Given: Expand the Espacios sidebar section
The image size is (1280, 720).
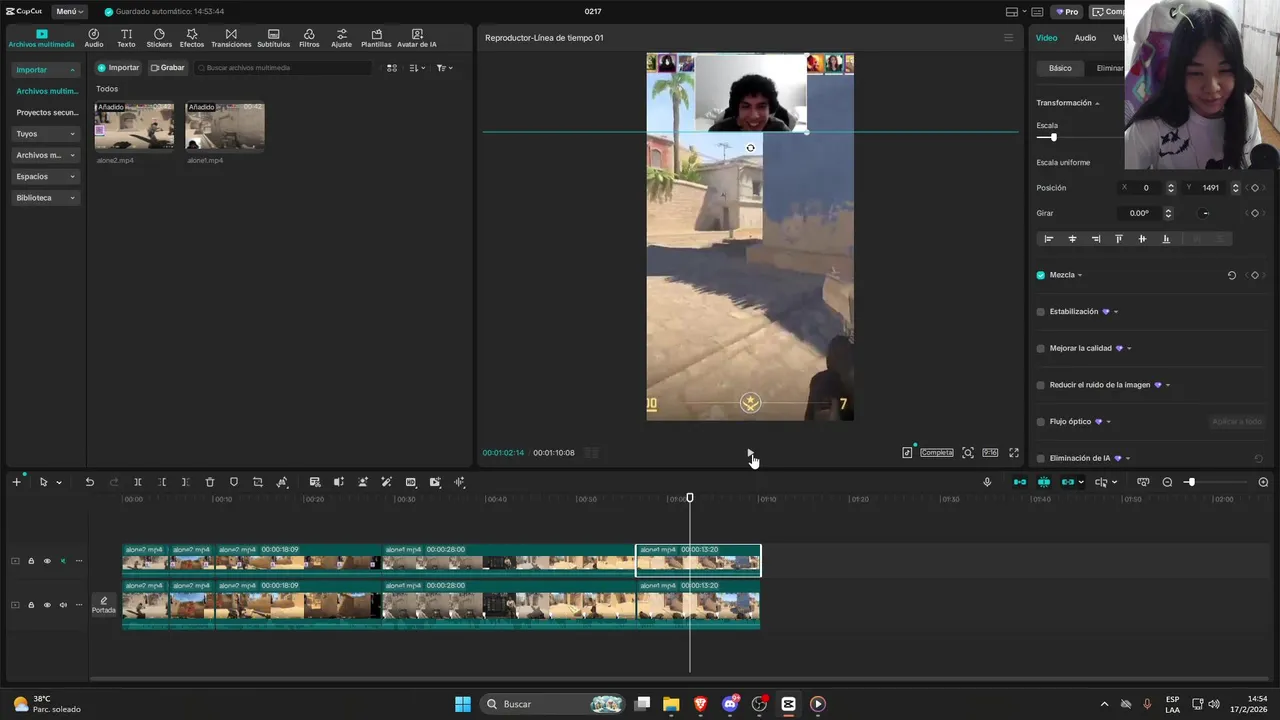Looking at the screenshot, I should [45, 176].
